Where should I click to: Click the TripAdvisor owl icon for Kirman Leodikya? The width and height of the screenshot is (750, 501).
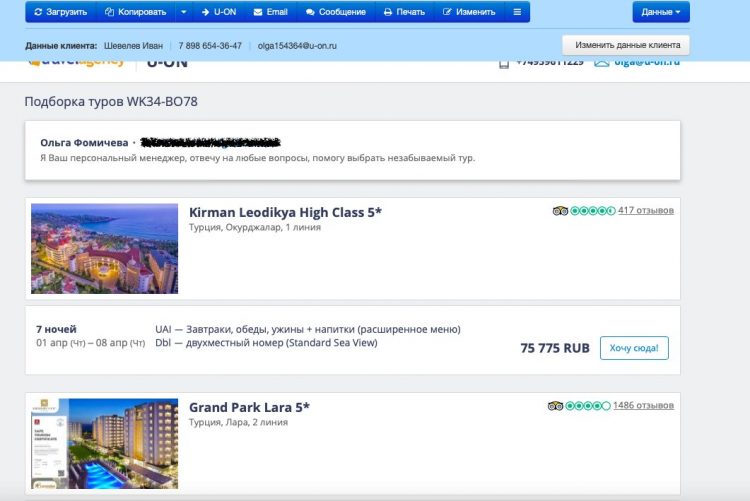click(x=560, y=211)
